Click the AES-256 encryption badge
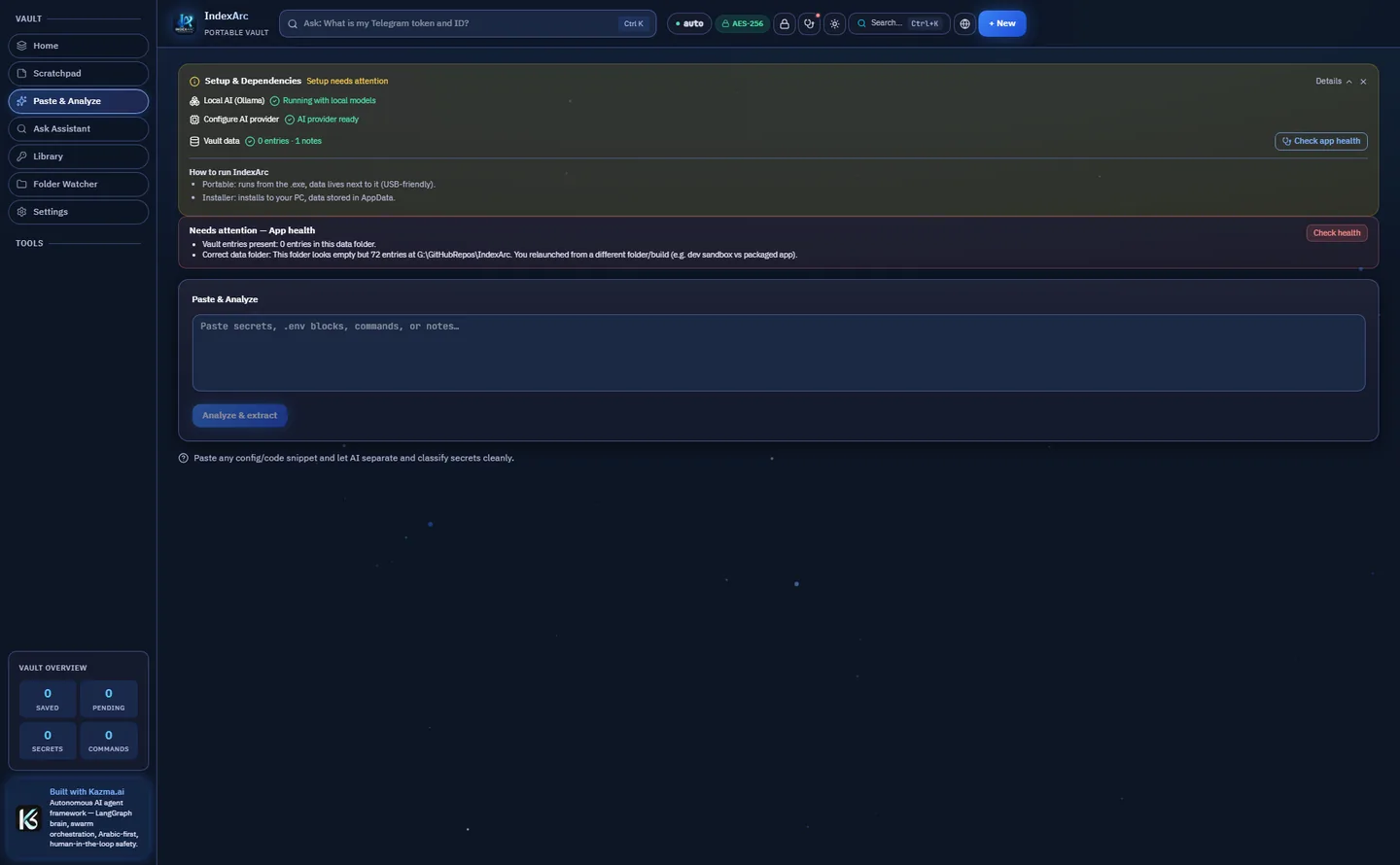 (x=743, y=23)
